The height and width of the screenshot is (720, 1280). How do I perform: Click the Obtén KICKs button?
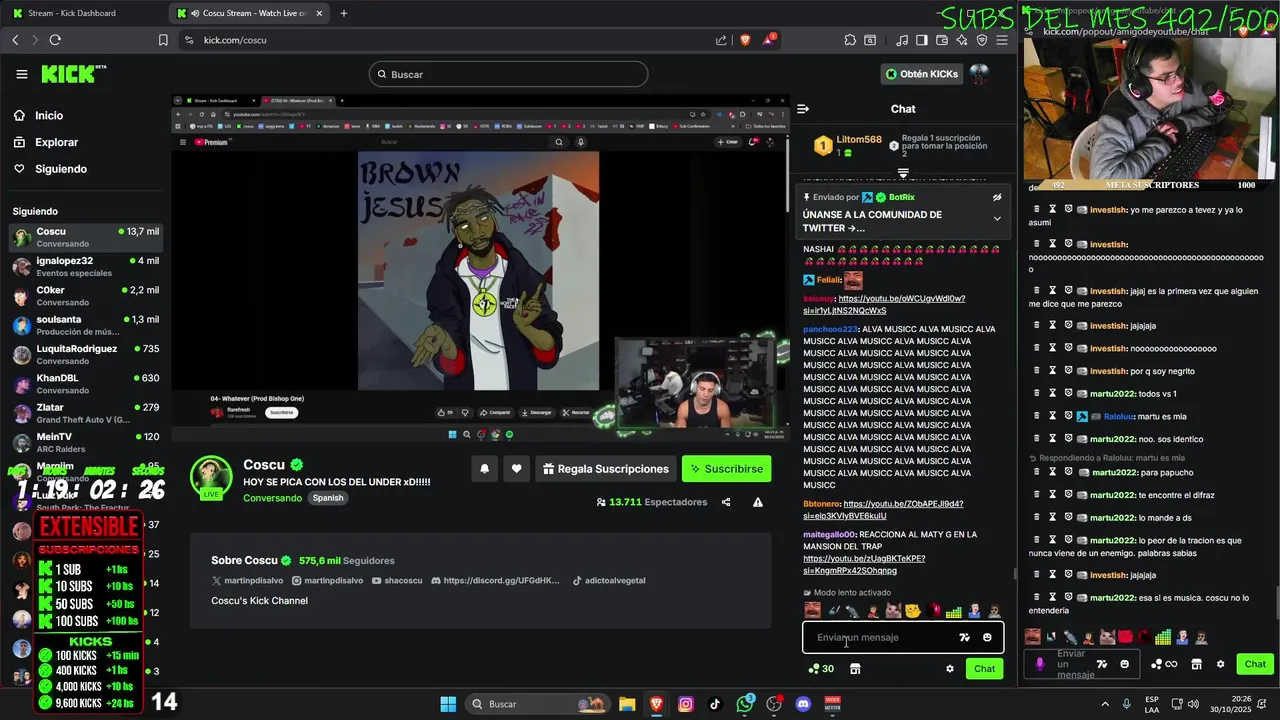click(922, 74)
